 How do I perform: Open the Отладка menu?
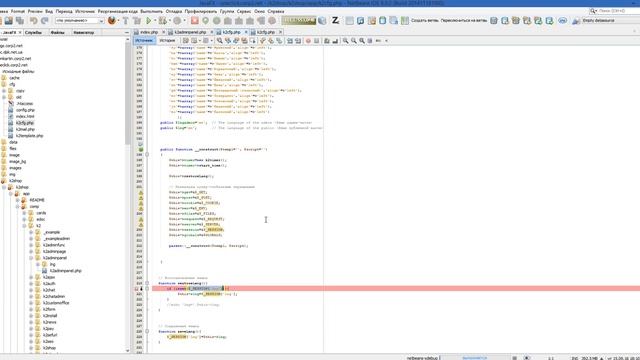point(173,11)
